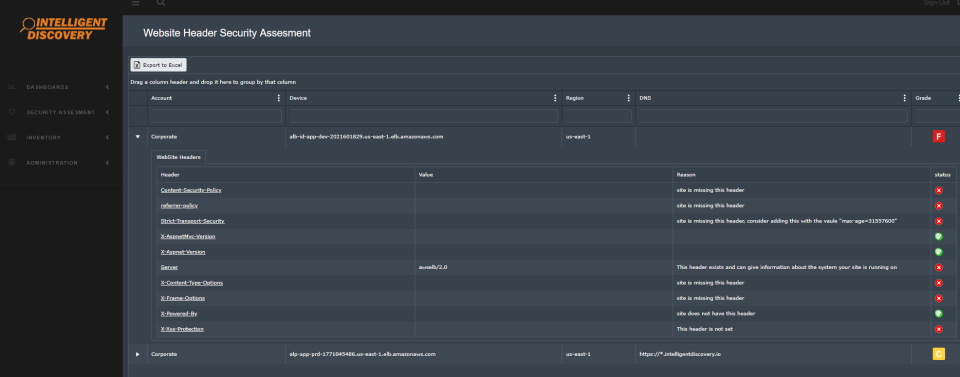This screenshot has width=960, height=377.
Task: Open the hamburger menu icon
Action: click(x=135, y=3)
